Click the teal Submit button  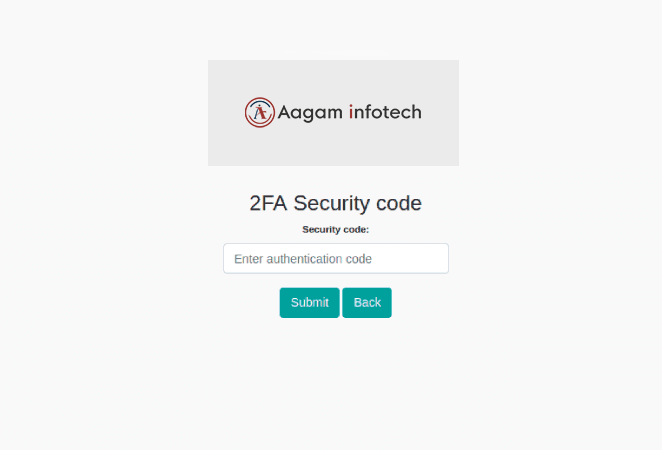[309, 303]
